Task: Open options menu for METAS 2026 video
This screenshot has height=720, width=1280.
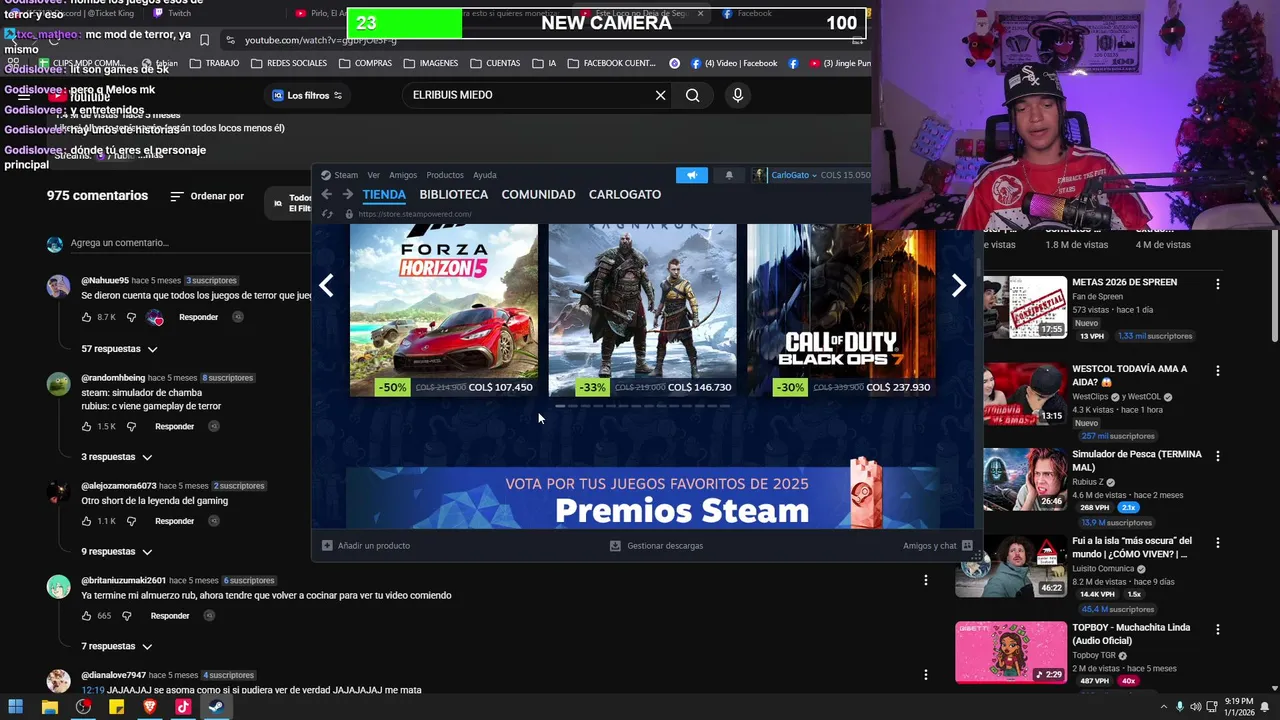Action: pyautogui.click(x=1217, y=284)
